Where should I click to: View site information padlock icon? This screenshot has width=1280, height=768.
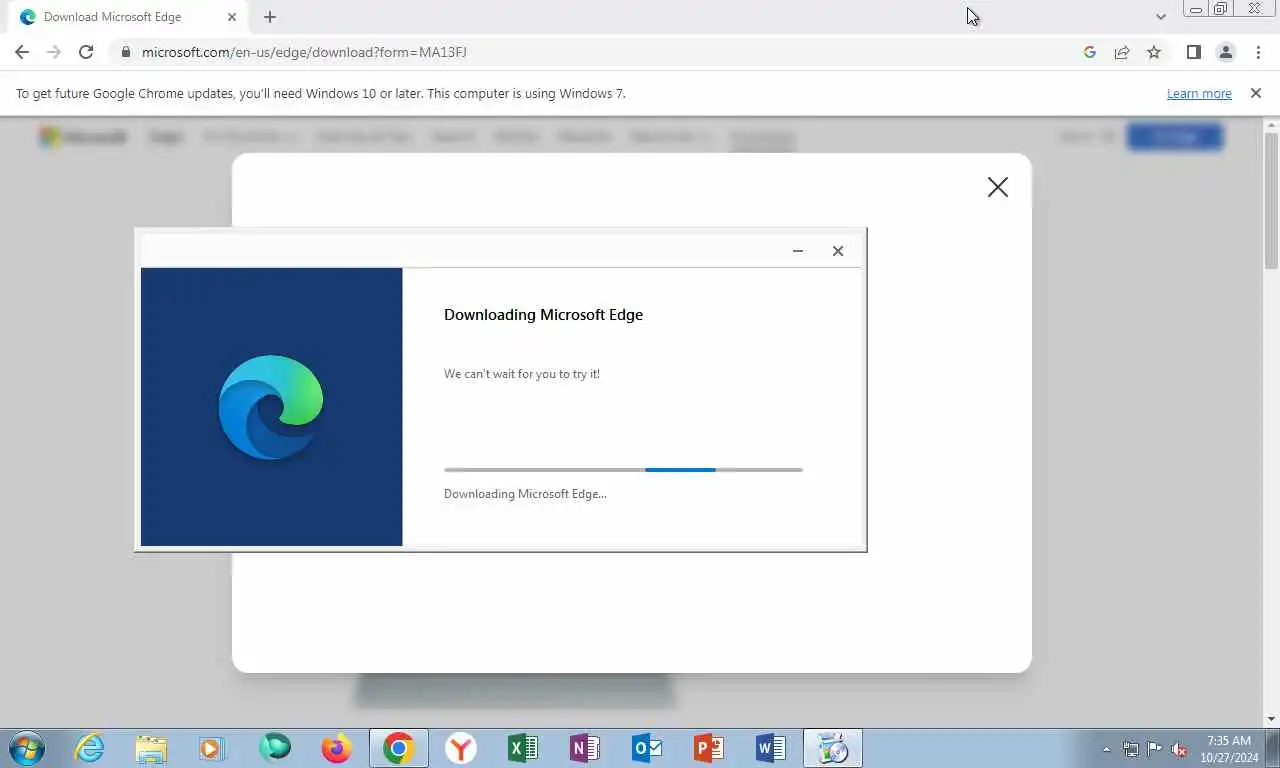[x=125, y=52]
